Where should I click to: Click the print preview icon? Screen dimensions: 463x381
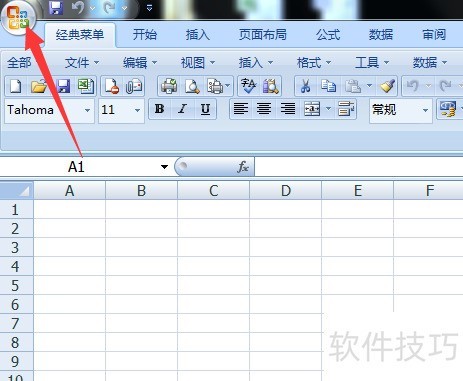[192, 86]
